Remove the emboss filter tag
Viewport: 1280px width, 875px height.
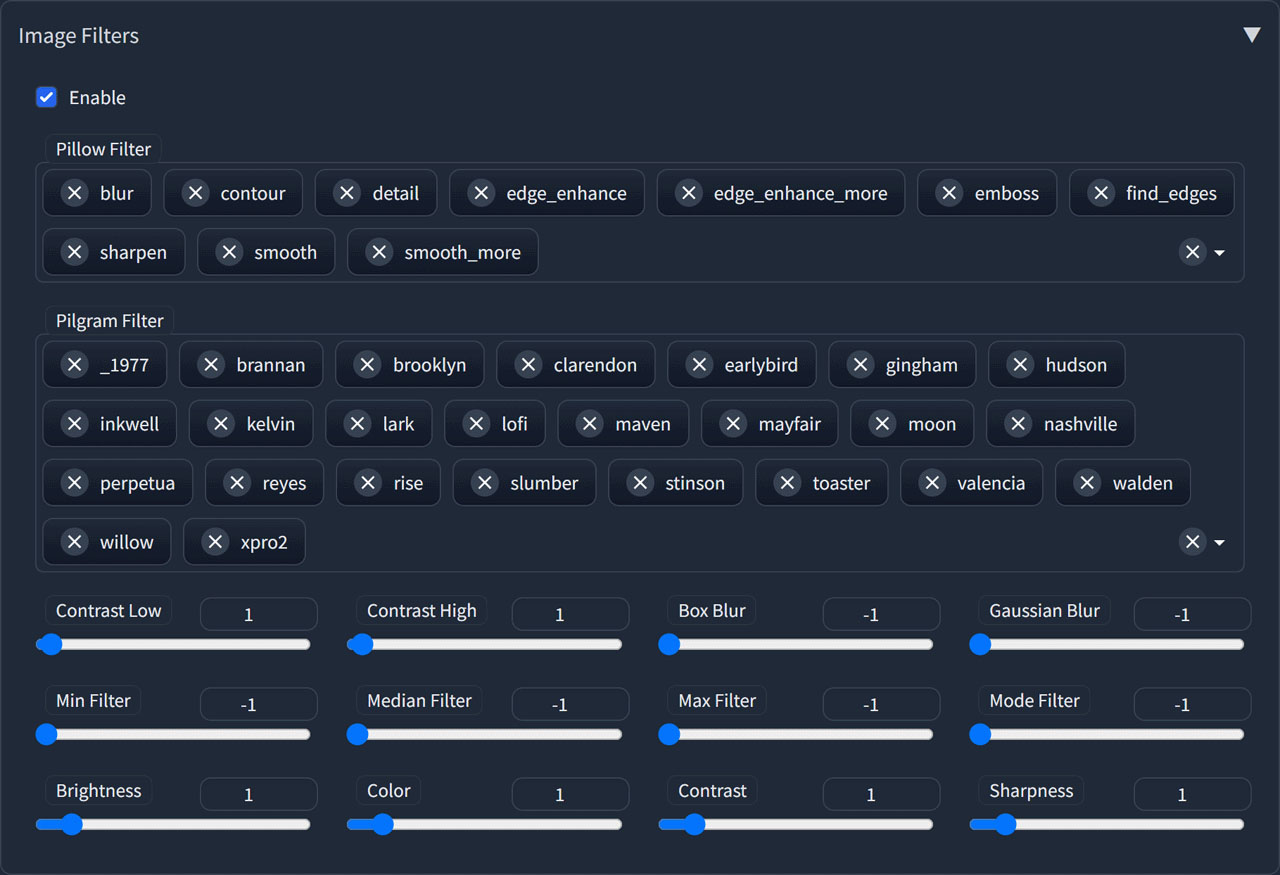(x=948, y=192)
